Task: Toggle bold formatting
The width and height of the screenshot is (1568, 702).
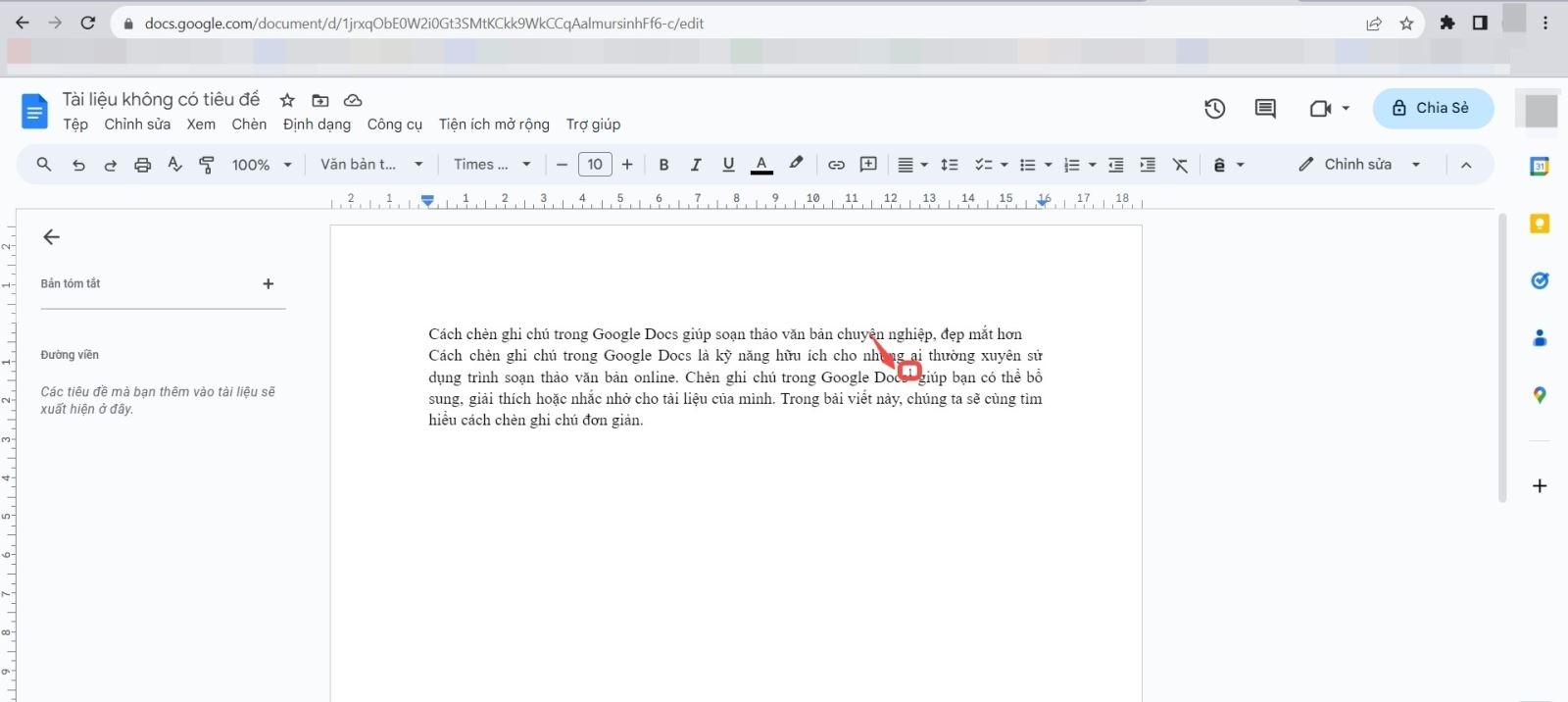Action: pyautogui.click(x=663, y=165)
